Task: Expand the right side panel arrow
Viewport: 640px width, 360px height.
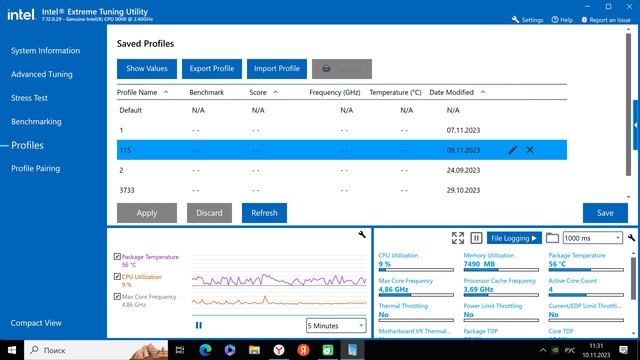Action: click(x=636, y=125)
